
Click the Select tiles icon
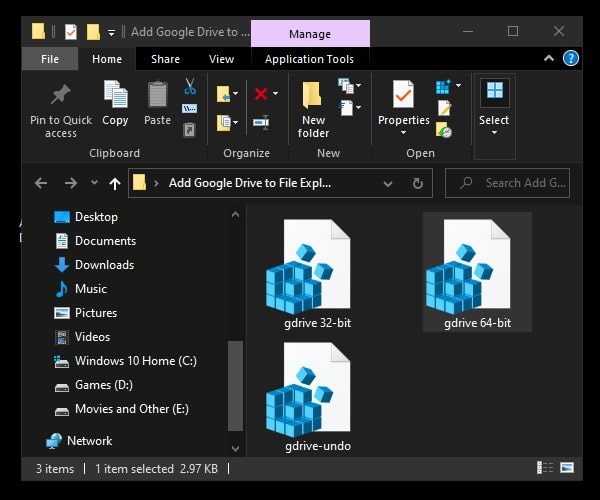[494, 91]
